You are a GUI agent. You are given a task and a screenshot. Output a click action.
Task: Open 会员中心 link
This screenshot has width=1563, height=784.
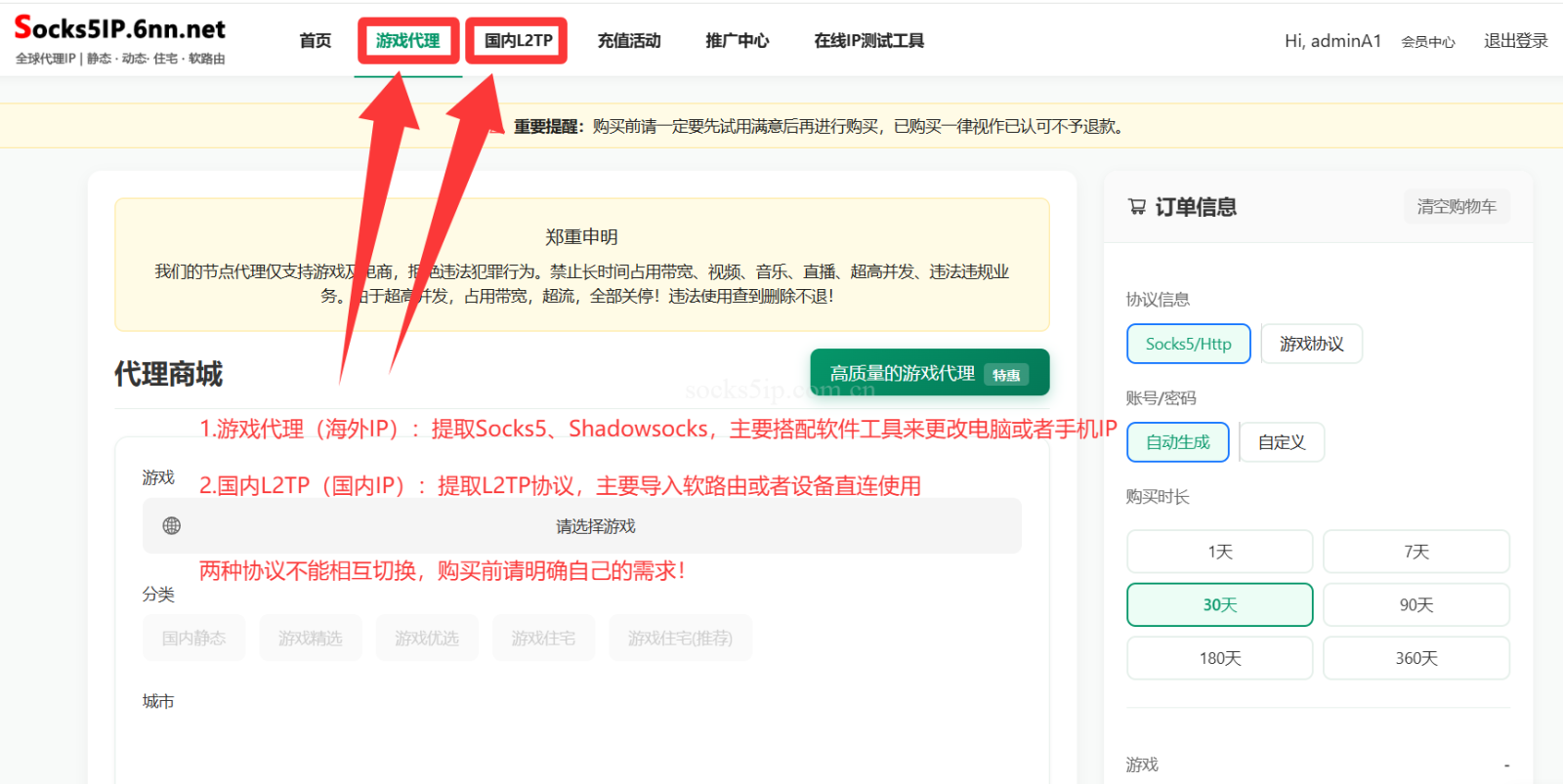pos(1428,42)
